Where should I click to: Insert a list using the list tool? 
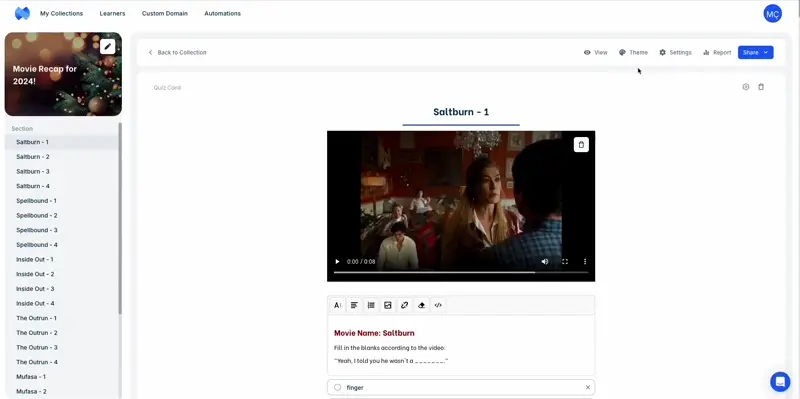point(371,305)
